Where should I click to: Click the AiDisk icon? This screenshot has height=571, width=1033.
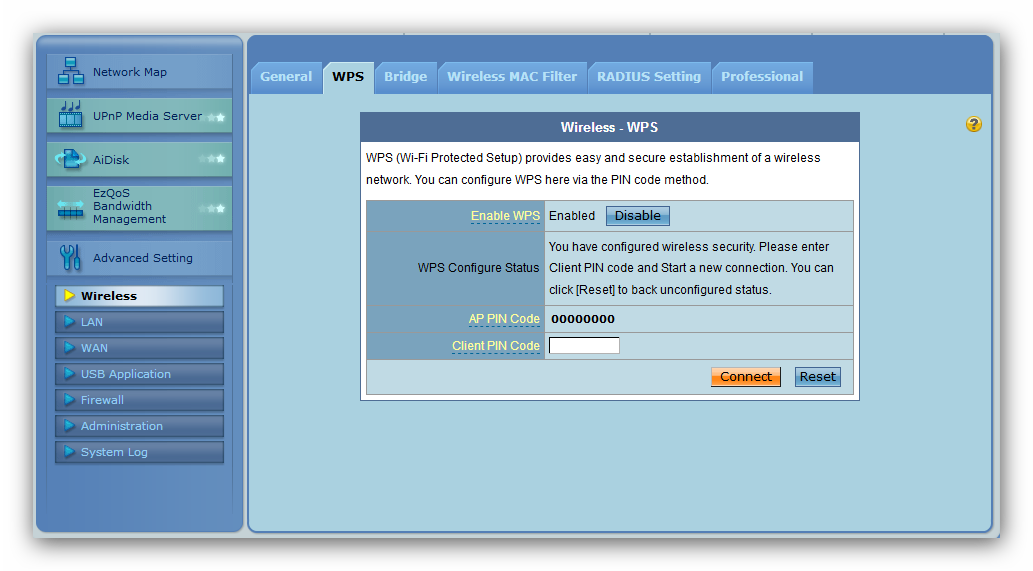[71, 160]
